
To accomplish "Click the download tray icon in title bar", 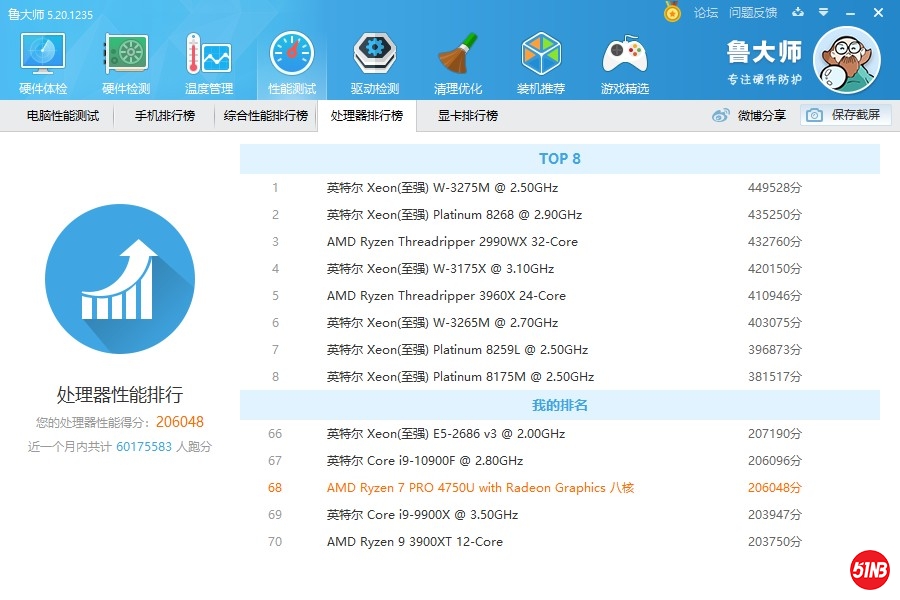I will (x=797, y=13).
